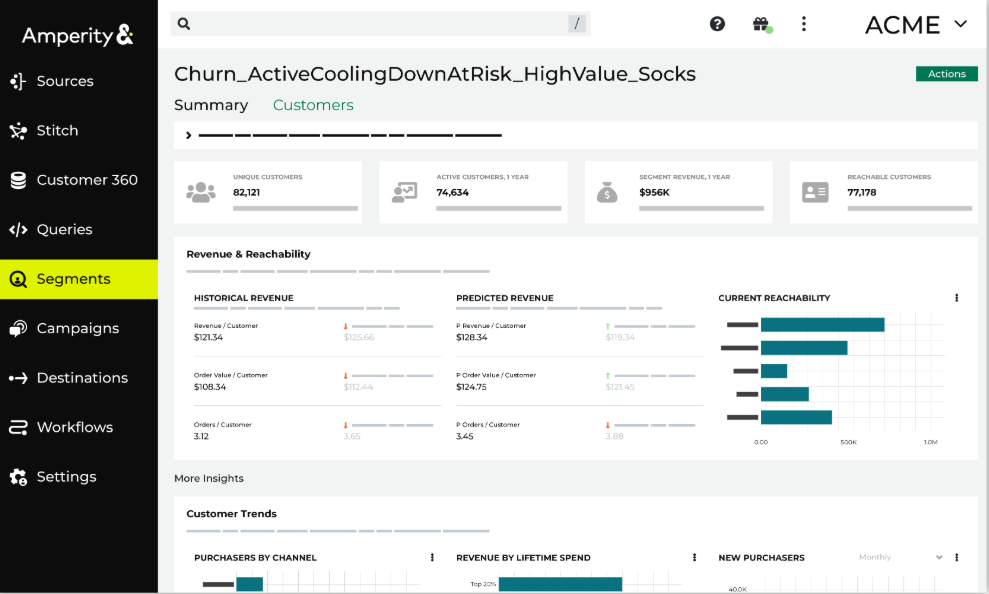The height and width of the screenshot is (594, 989).
Task: Click the 77,178 reachable customers value
Action: point(862,192)
